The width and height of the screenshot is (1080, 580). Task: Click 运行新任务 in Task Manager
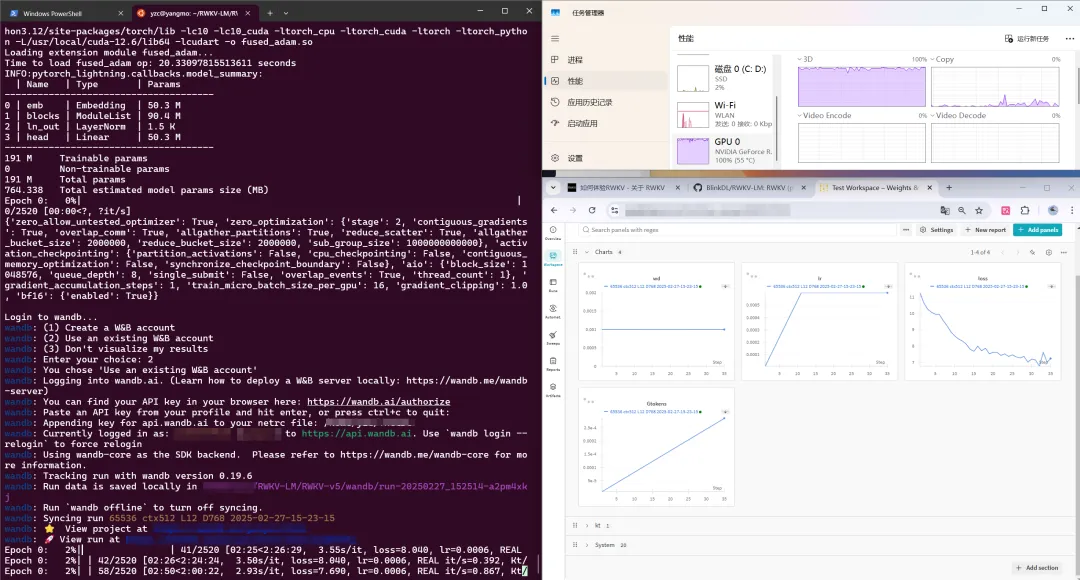click(x=1027, y=39)
